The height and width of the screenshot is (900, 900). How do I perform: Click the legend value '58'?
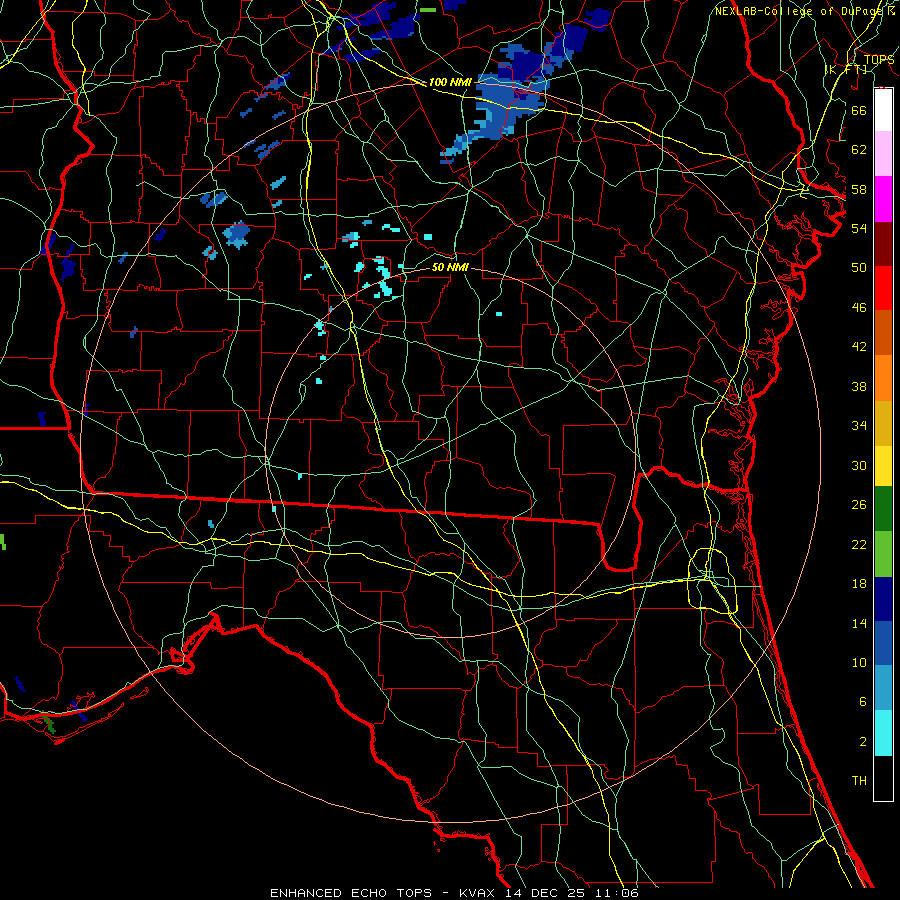(x=859, y=189)
